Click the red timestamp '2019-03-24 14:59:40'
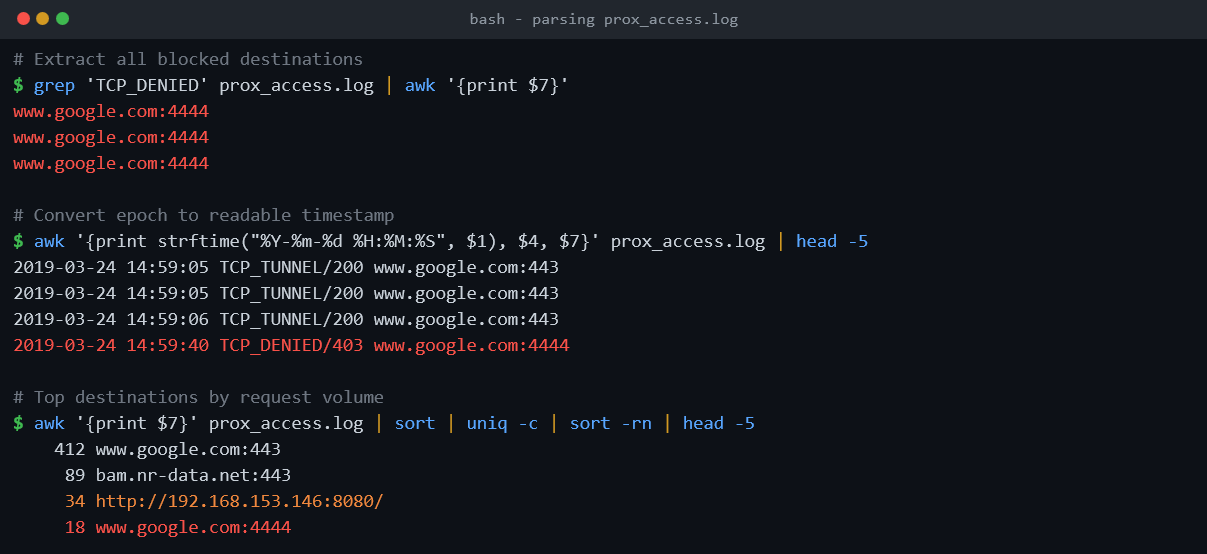The image size is (1207, 554). (x=111, y=345)
